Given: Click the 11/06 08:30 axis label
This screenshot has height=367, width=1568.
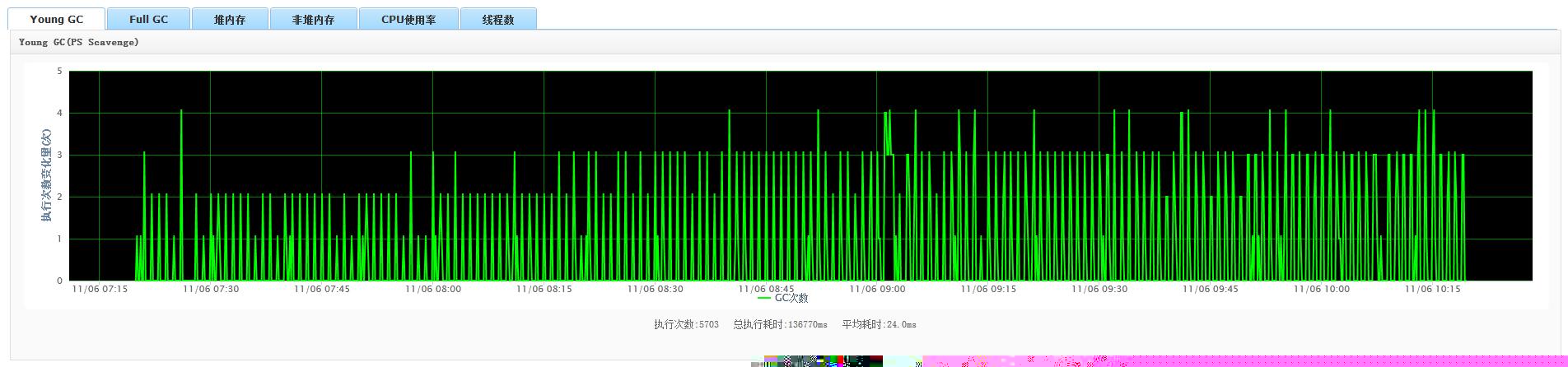Looking at the screenshot, I should (x=656, y=289).
